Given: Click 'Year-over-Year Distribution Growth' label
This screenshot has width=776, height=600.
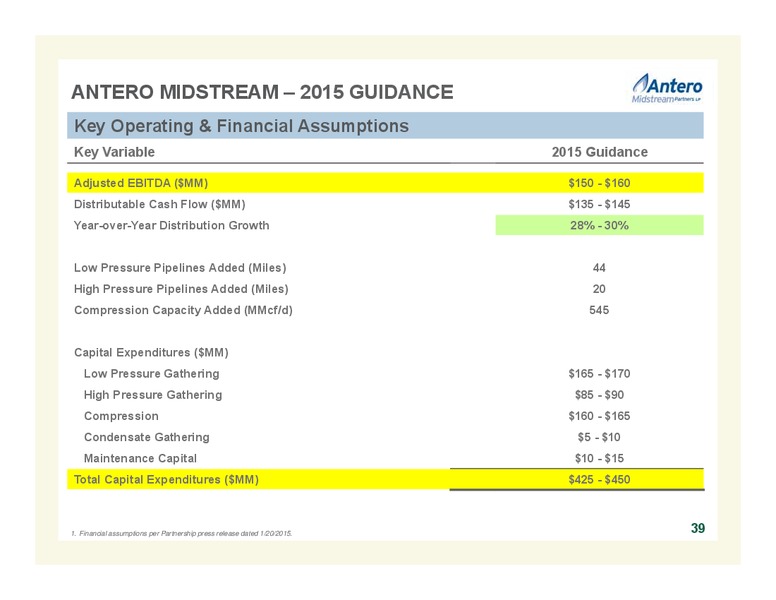Looking at the screenshot, I should click(x=172, y=226).
